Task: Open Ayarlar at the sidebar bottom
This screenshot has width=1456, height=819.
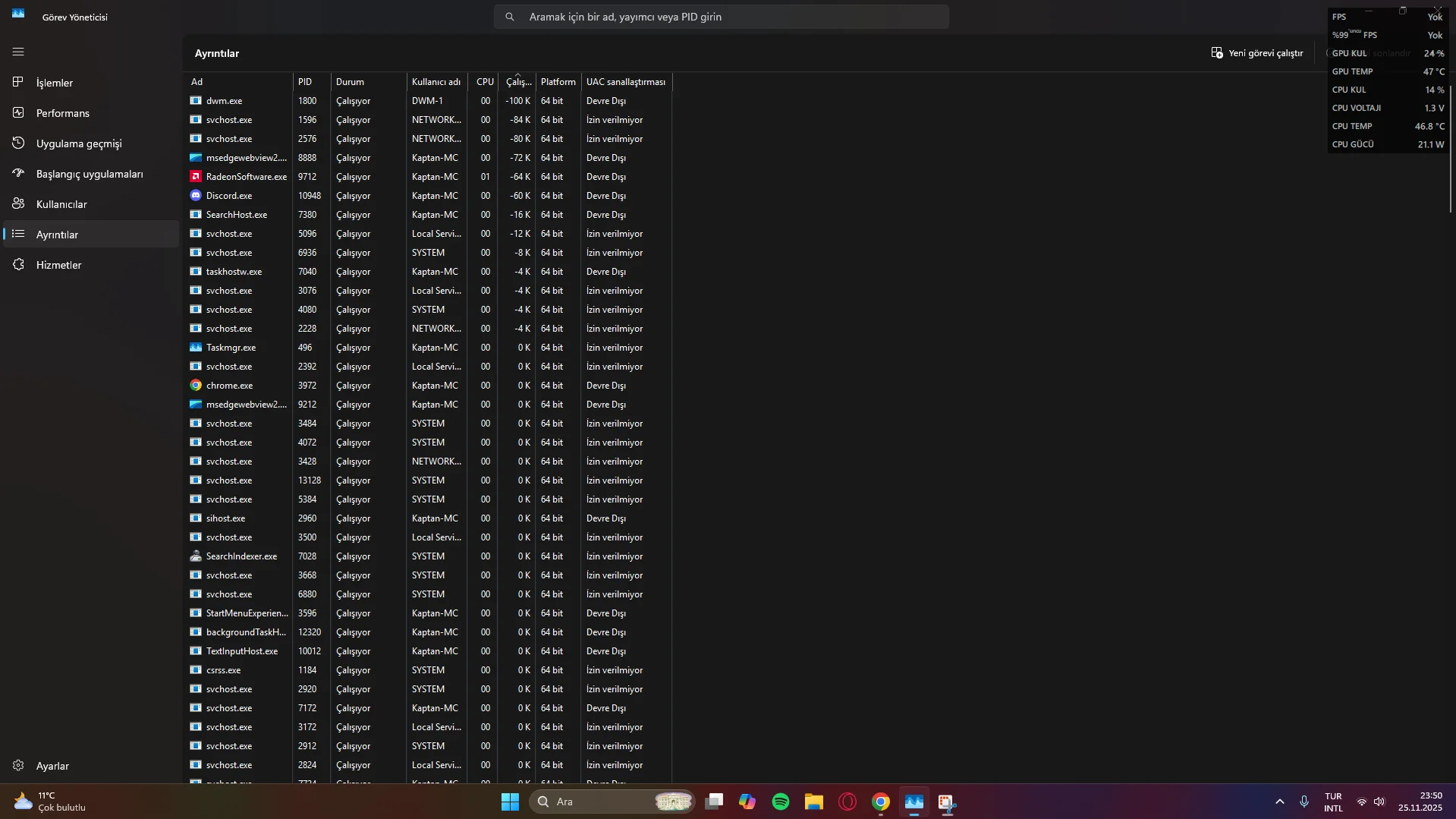Action: pos(91,765)
